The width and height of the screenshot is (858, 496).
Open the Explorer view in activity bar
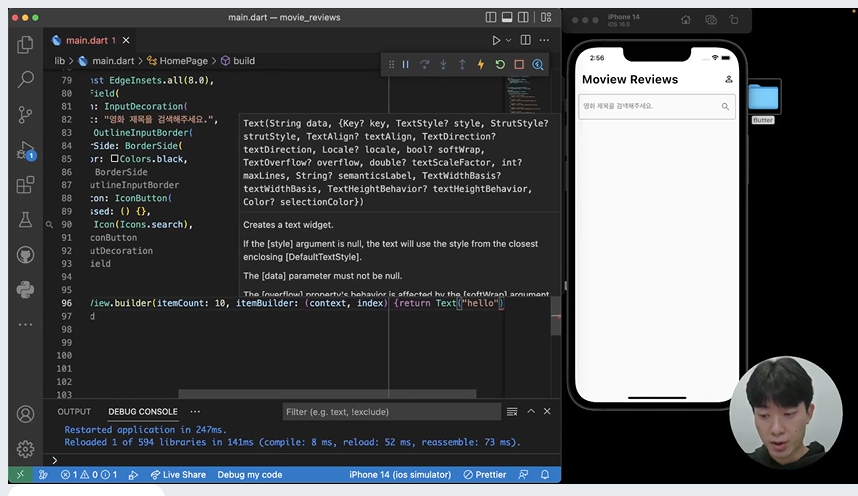tap(25, 44)
